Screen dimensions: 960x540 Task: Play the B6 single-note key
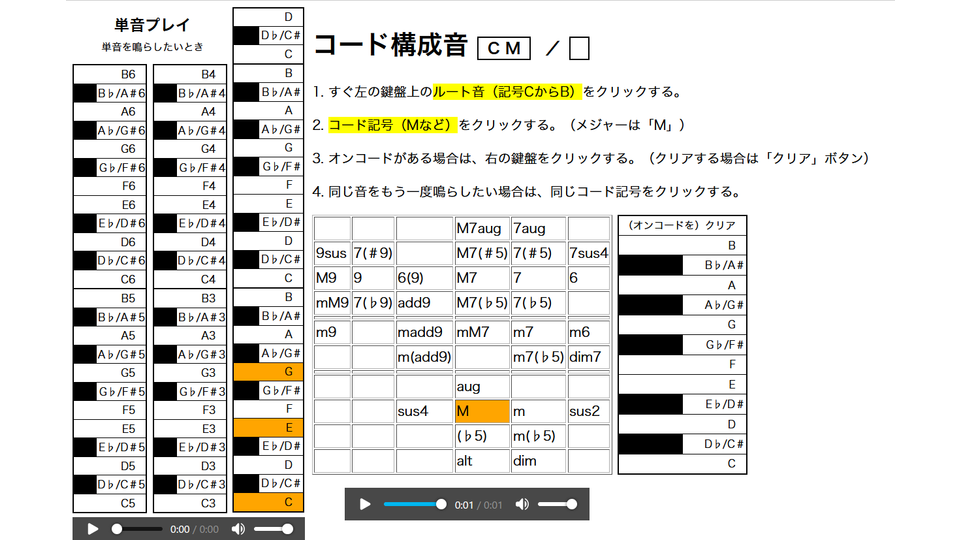(x=110, y=74)
